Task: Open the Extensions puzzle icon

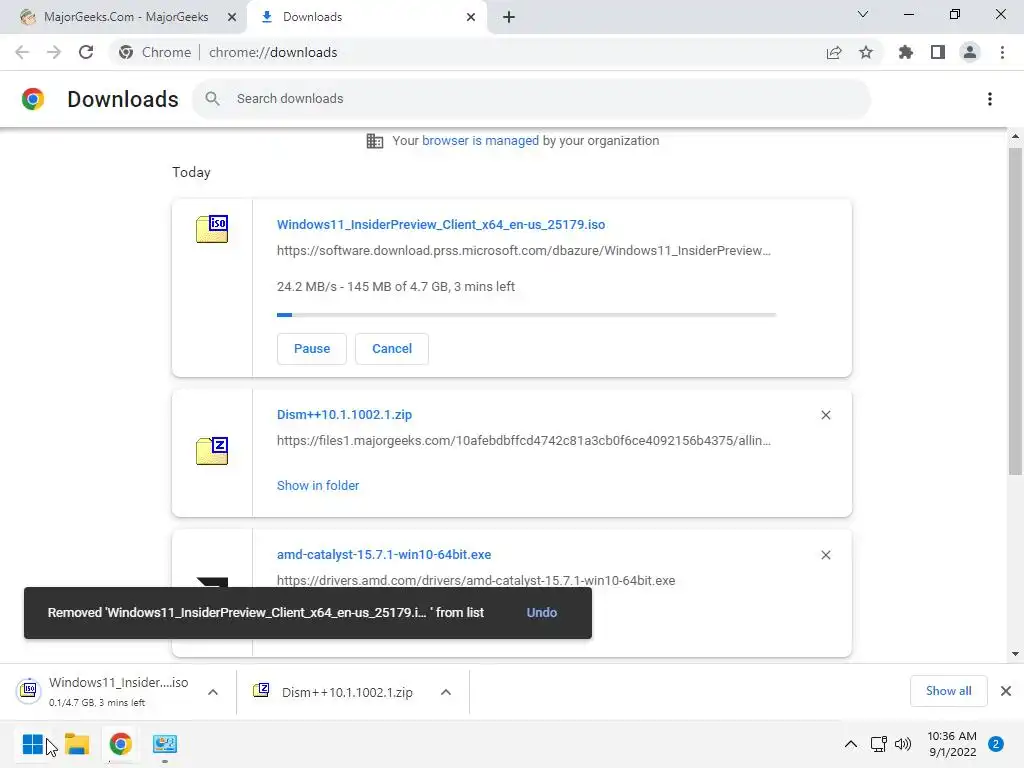Action: point(906,52)
